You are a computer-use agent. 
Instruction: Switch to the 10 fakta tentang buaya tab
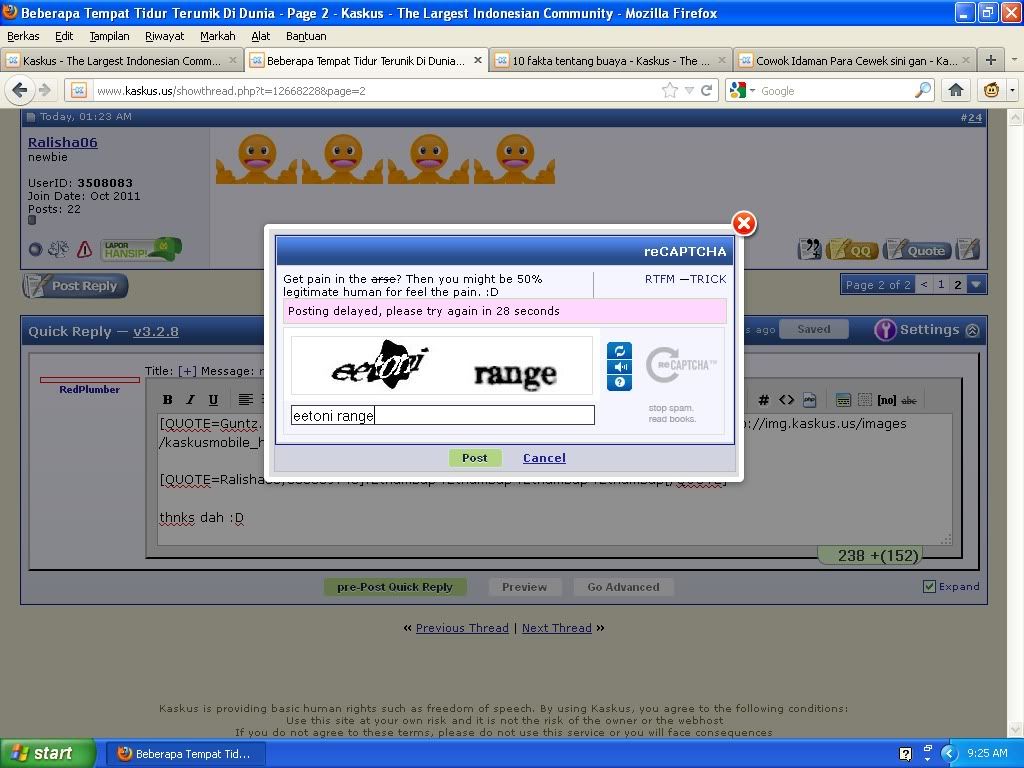click(x=611, y=61)
